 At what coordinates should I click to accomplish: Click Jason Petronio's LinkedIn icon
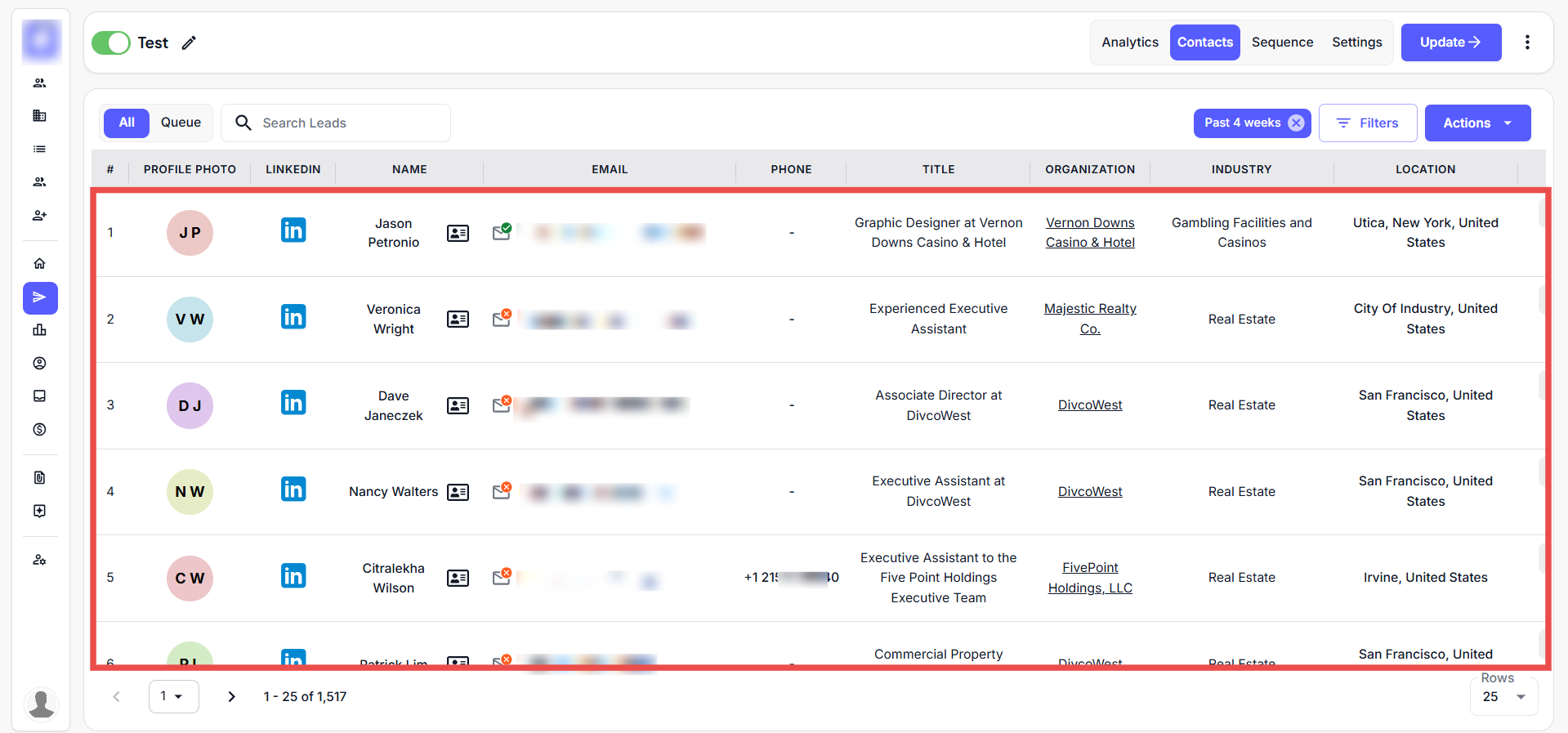click(293, 230)
